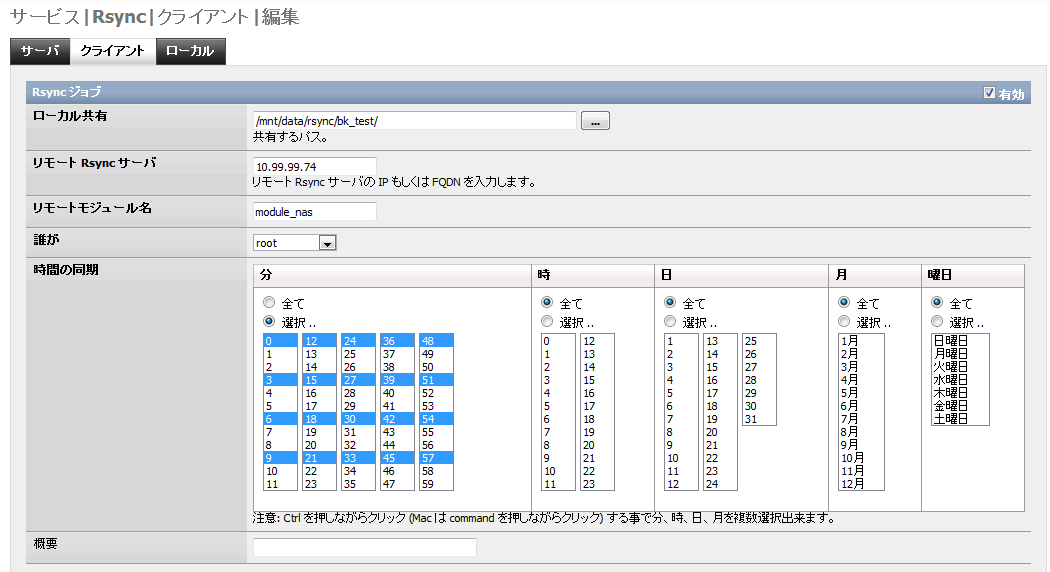This screenshot has height=572, width=1050.
Task: Click the リモート Rsync サーバ IP field
Action: pyautogui.click(x=314, y=166)
